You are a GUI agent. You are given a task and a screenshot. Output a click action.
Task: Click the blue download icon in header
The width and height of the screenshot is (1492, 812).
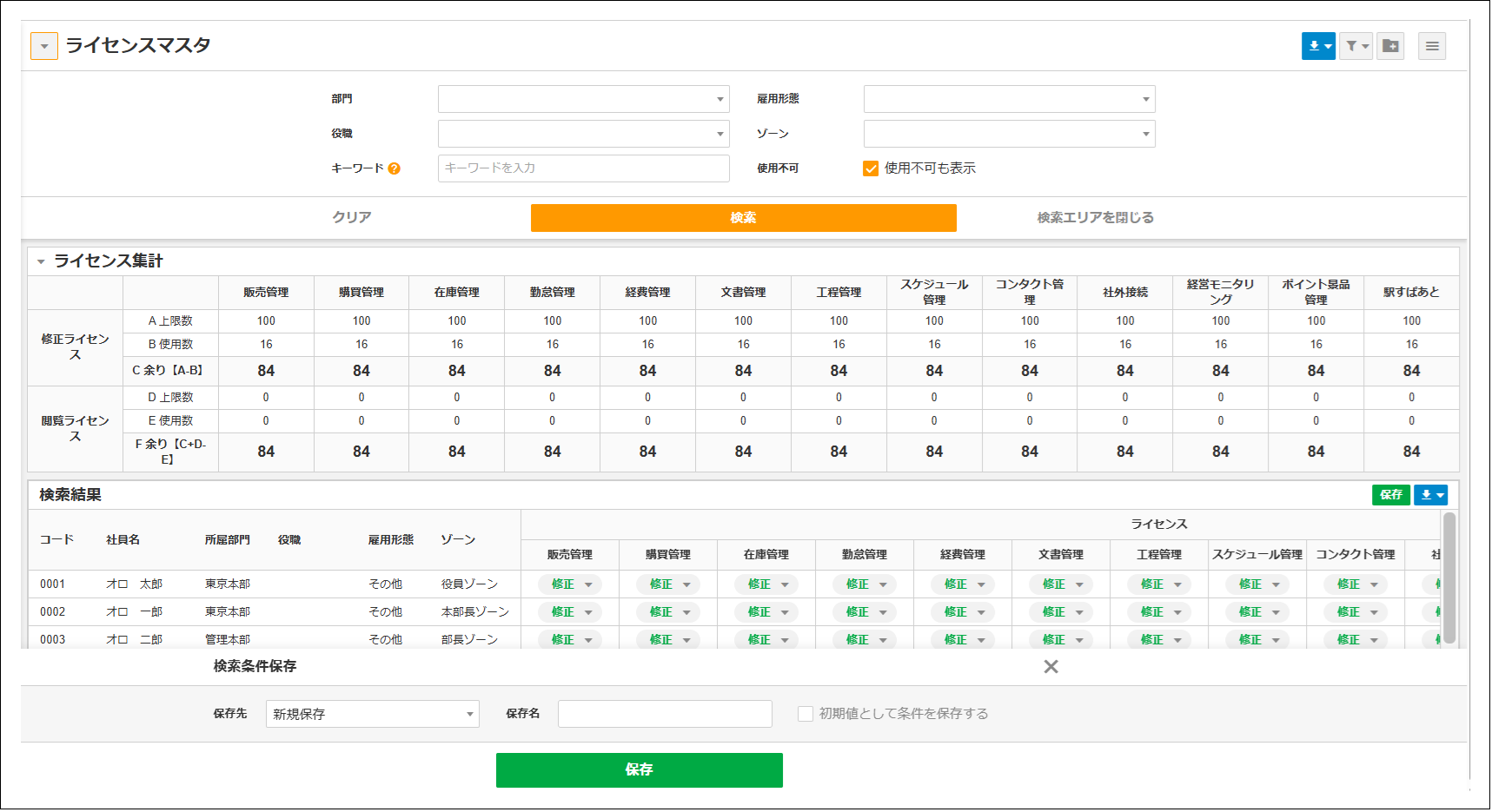[x=1317, y=46]
